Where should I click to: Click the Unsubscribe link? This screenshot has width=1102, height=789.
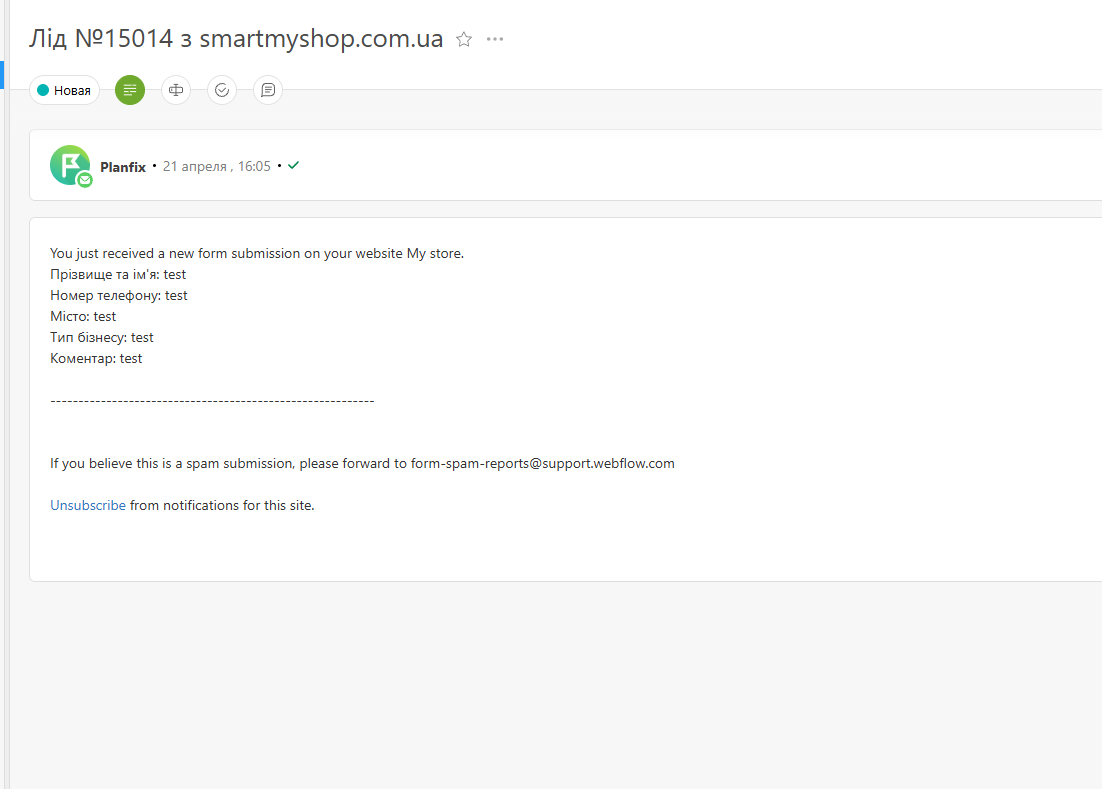(x=88, y=506)
